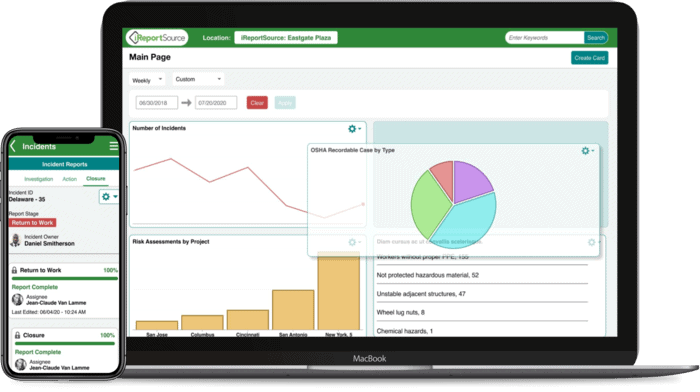Click the 'Number of Incidents' card title

tap(159, 128)
